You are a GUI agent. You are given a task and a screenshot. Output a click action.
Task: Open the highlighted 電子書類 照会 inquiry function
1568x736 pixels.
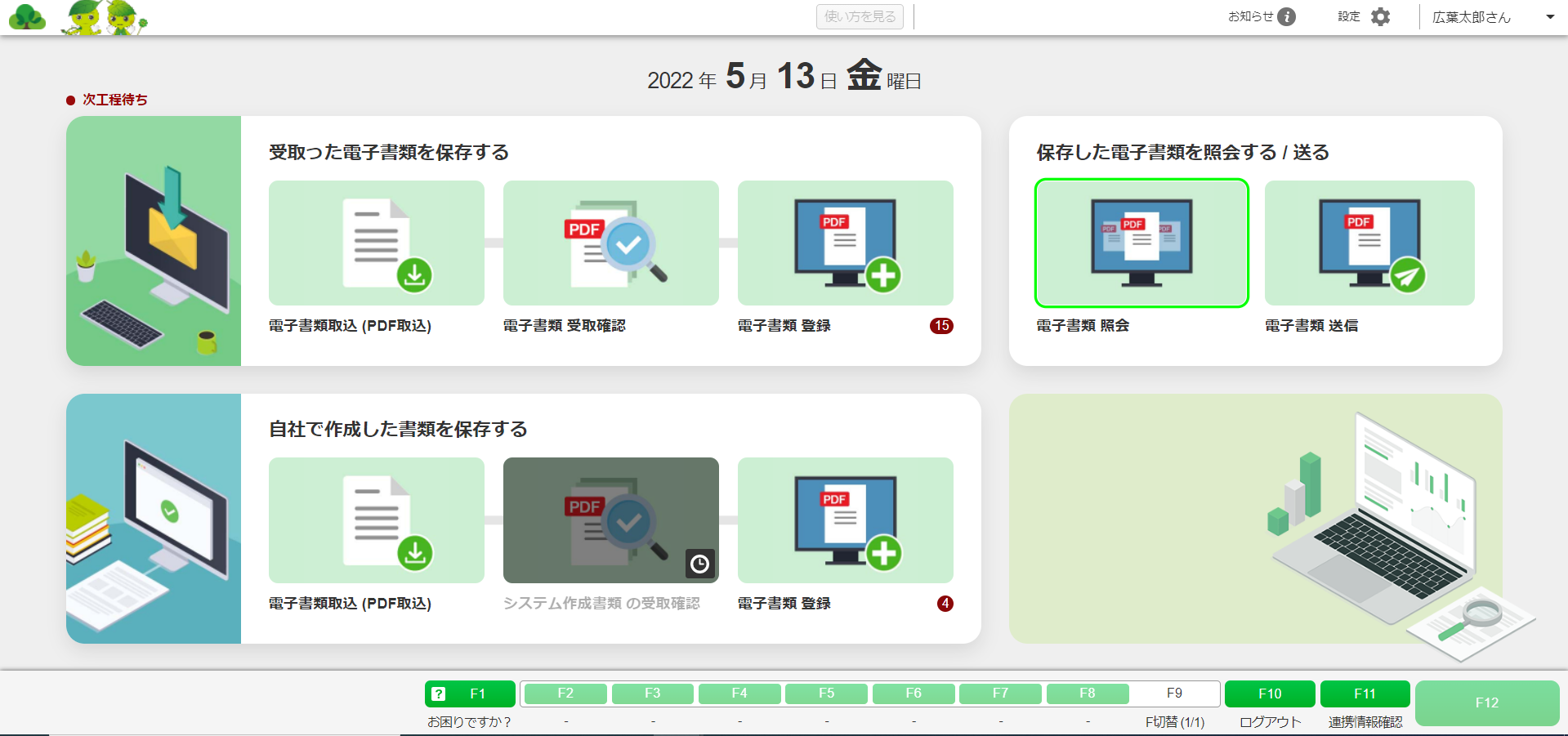point(1141,243)
